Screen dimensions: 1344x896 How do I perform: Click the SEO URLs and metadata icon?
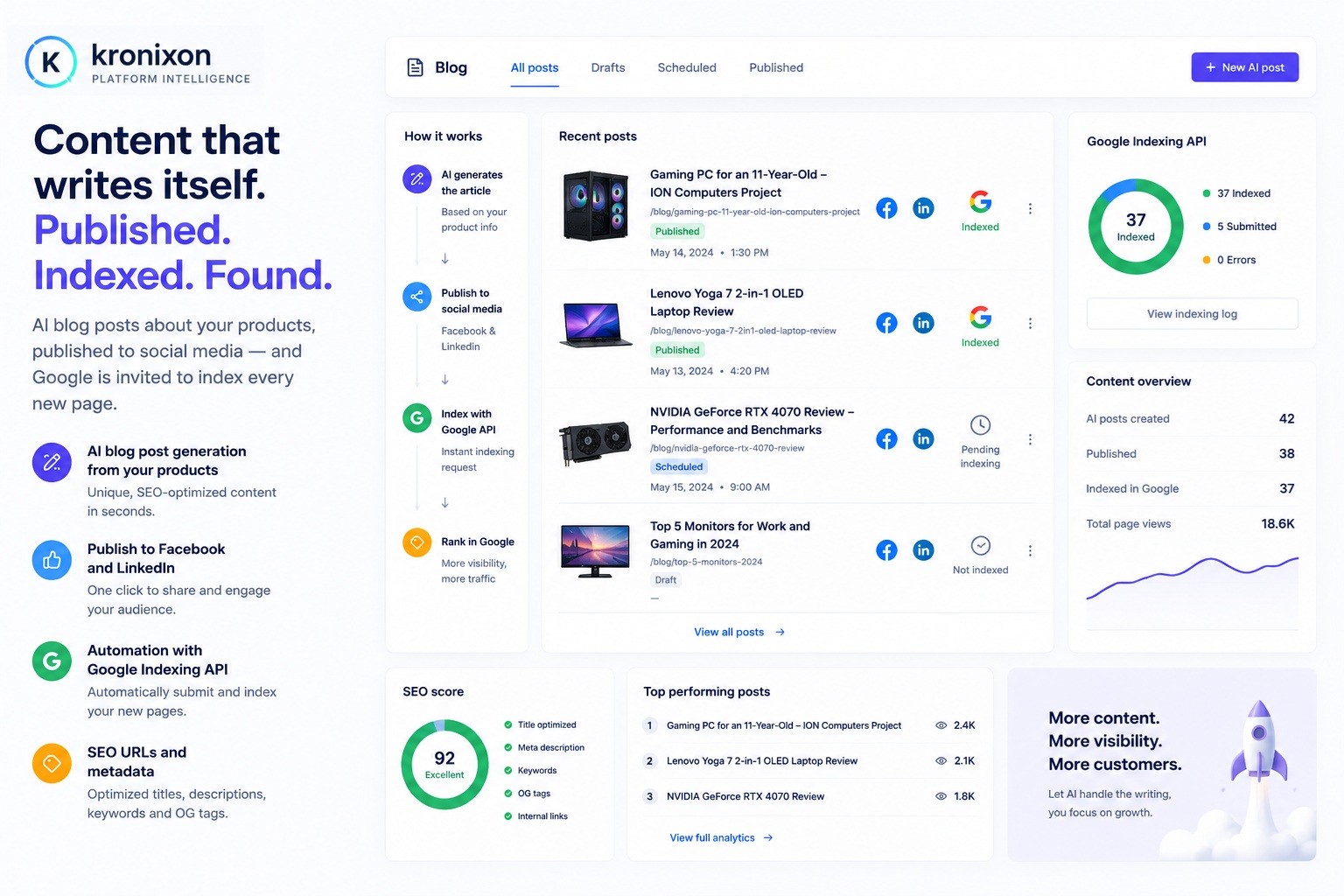[52, 763]
